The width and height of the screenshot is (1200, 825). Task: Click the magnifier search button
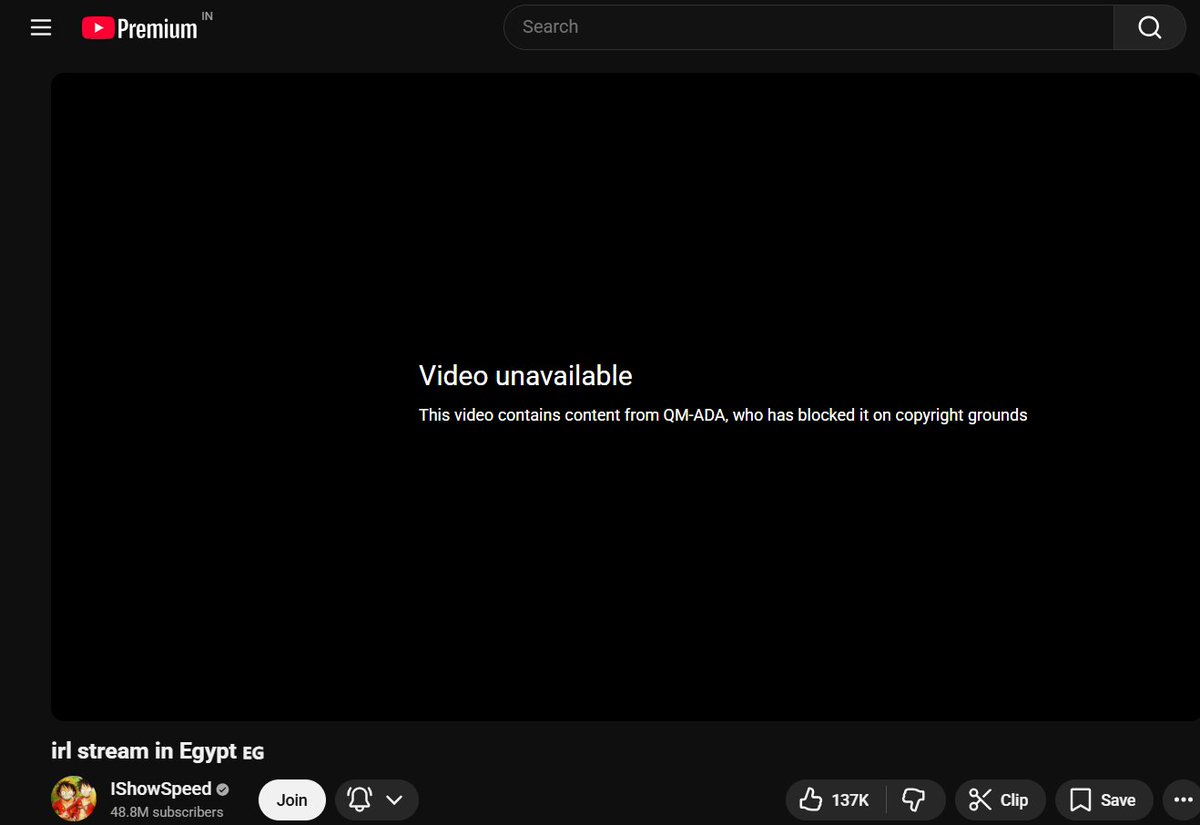tap(1149, 27)
